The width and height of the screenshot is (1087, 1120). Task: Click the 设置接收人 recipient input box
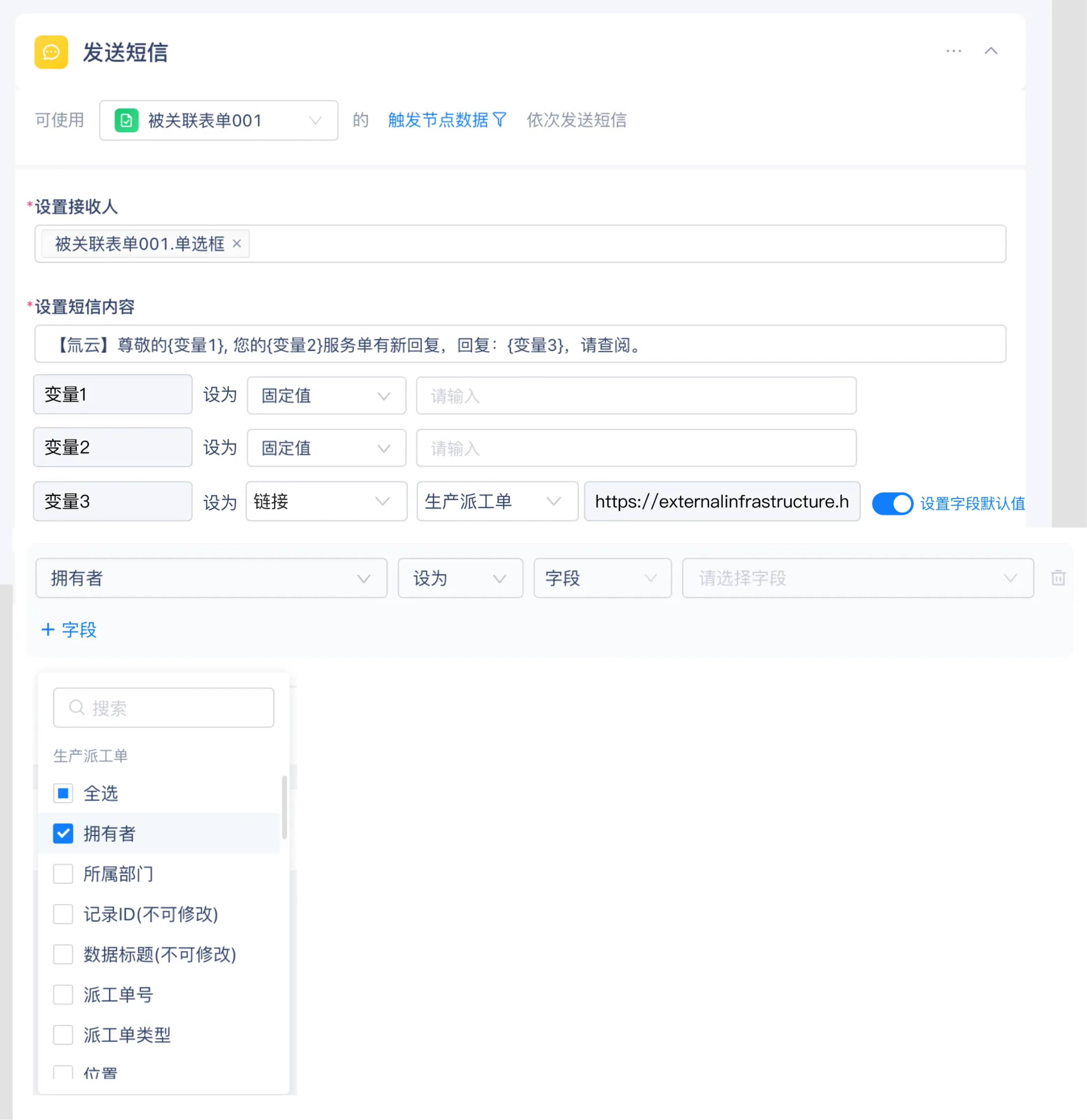520,244
